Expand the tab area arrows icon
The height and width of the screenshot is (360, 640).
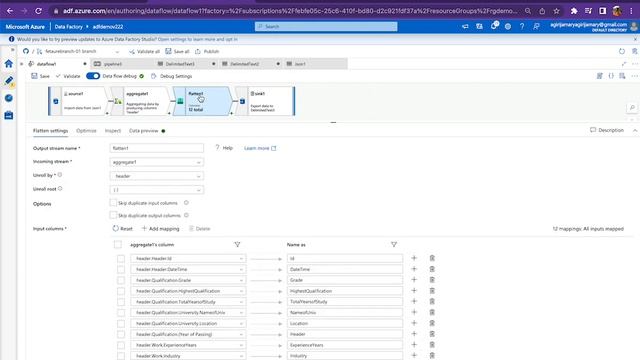click(624, 64)
